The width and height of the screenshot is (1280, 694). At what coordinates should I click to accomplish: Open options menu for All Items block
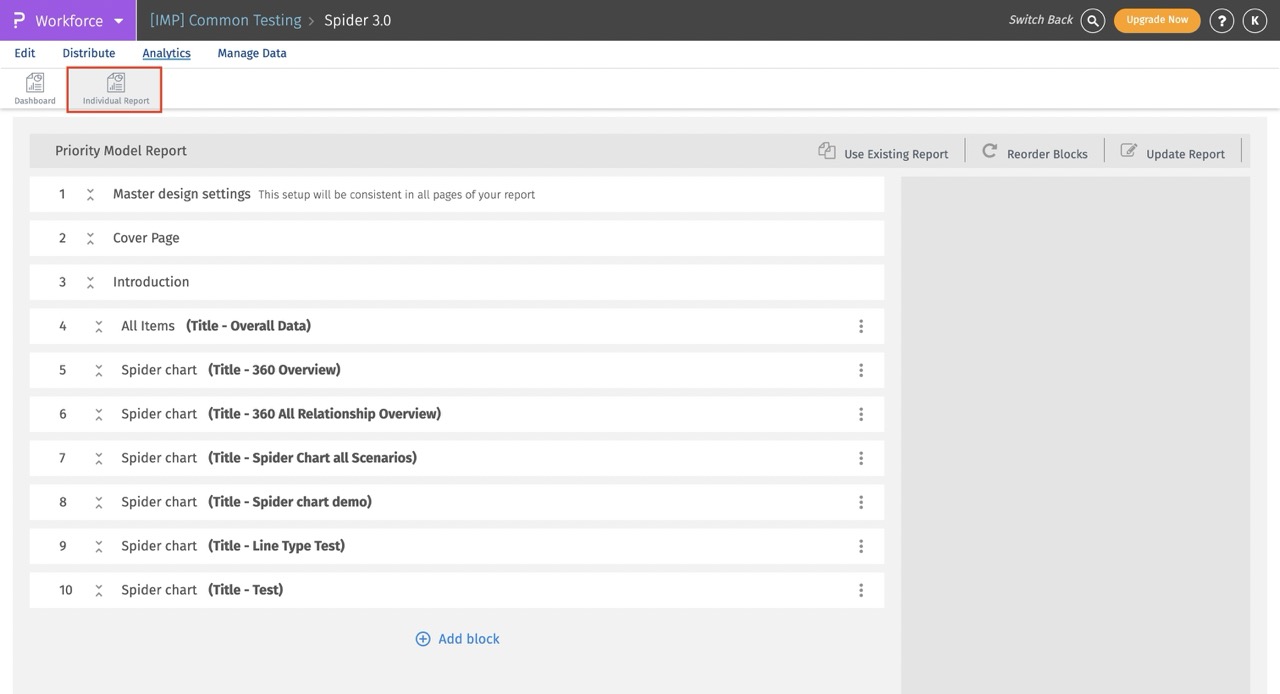861,326
